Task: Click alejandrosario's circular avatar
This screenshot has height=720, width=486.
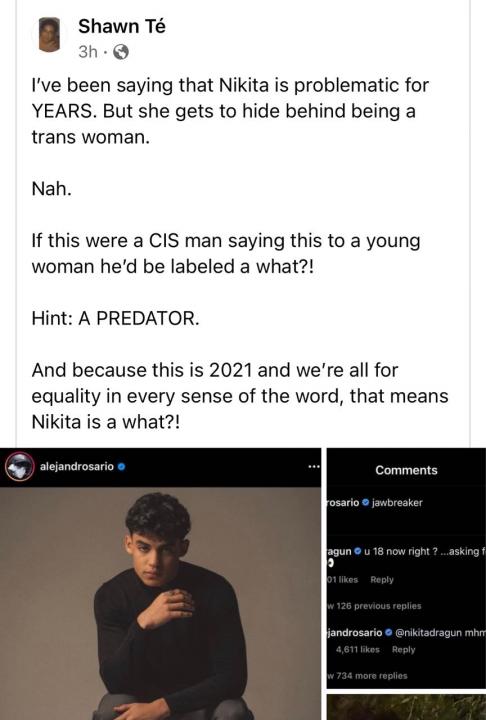Action: [20, 467]
